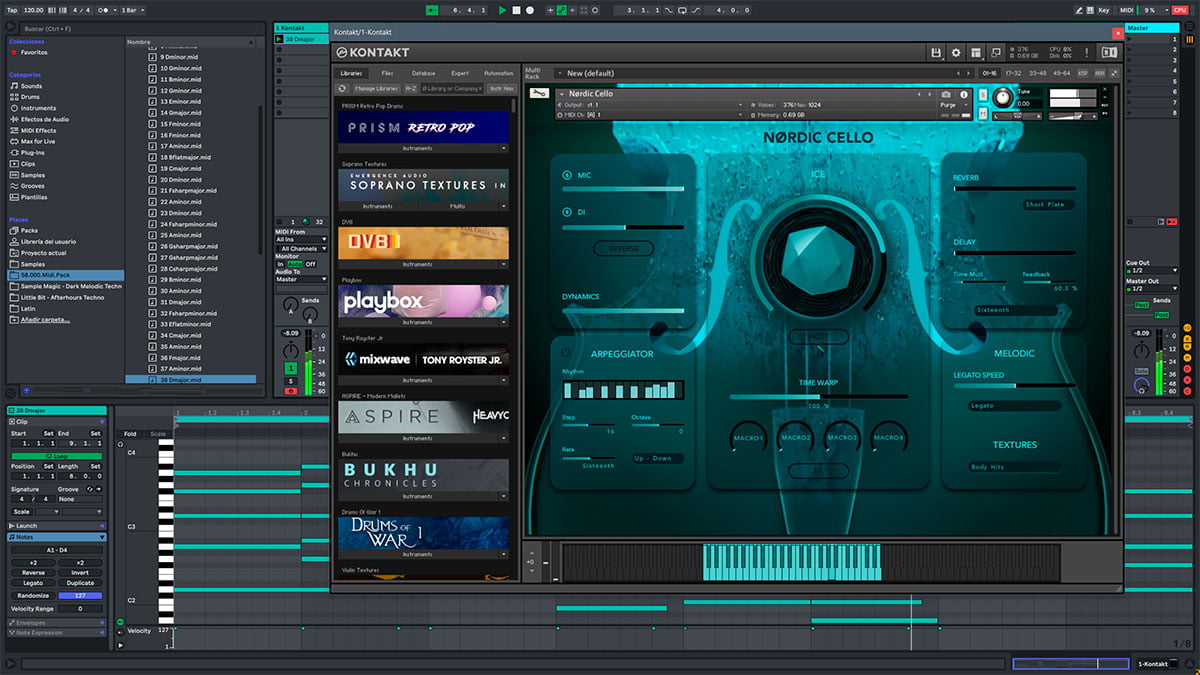Toggle Kontakt KSP rack button
Screen dimensions: 1200x675
click(1082, 73)
